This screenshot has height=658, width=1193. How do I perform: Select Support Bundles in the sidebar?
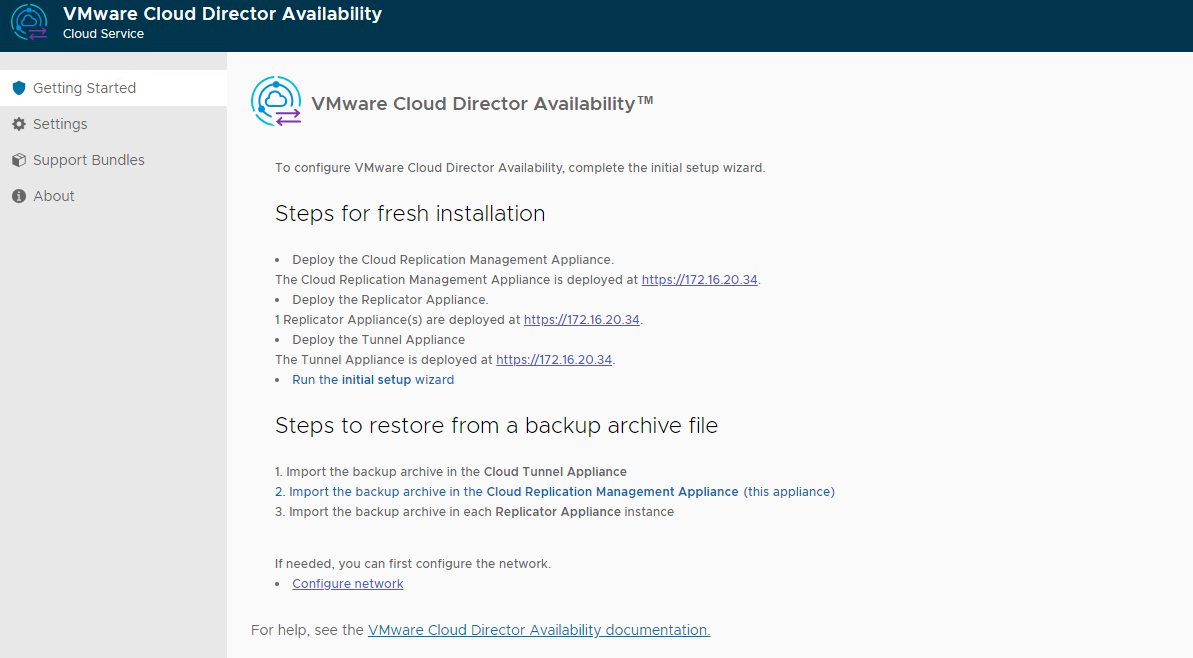click(89, 159)
